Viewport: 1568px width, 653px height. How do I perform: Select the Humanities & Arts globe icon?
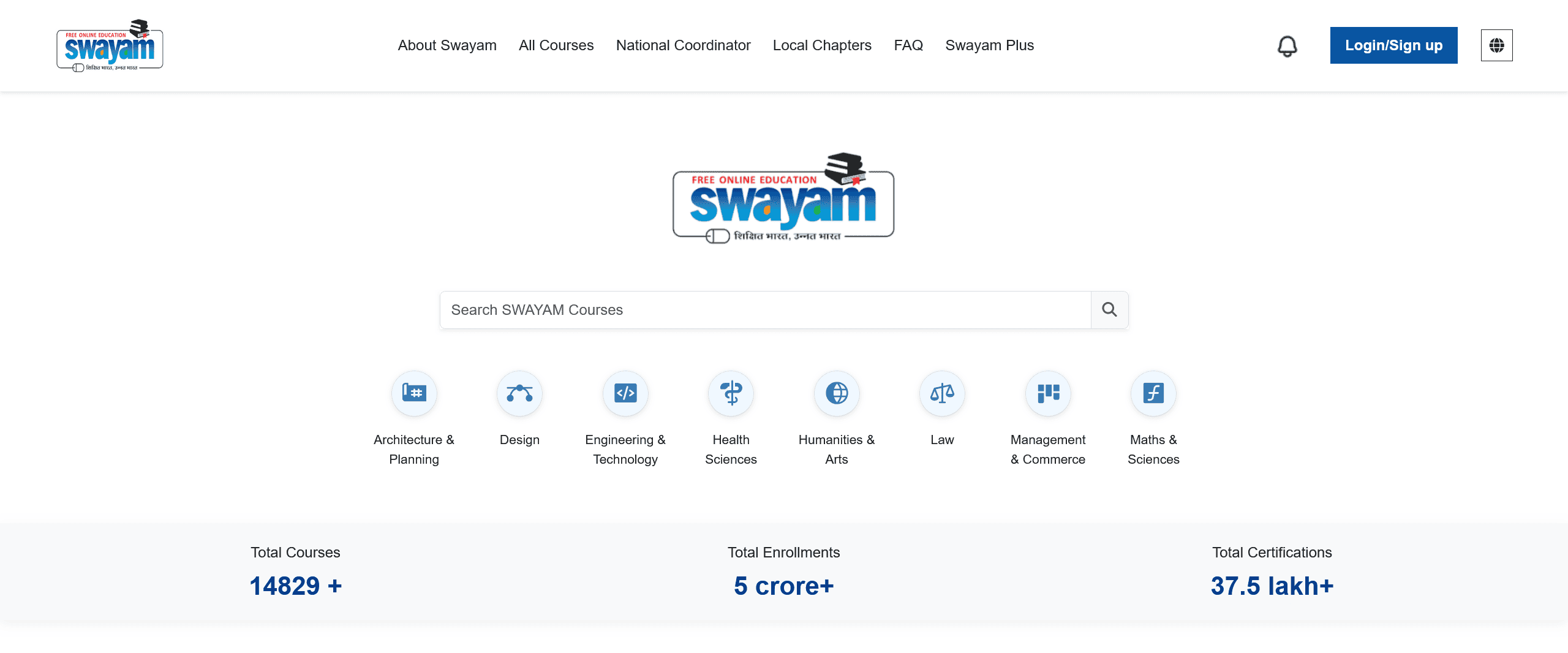click(x=837, y=393)
